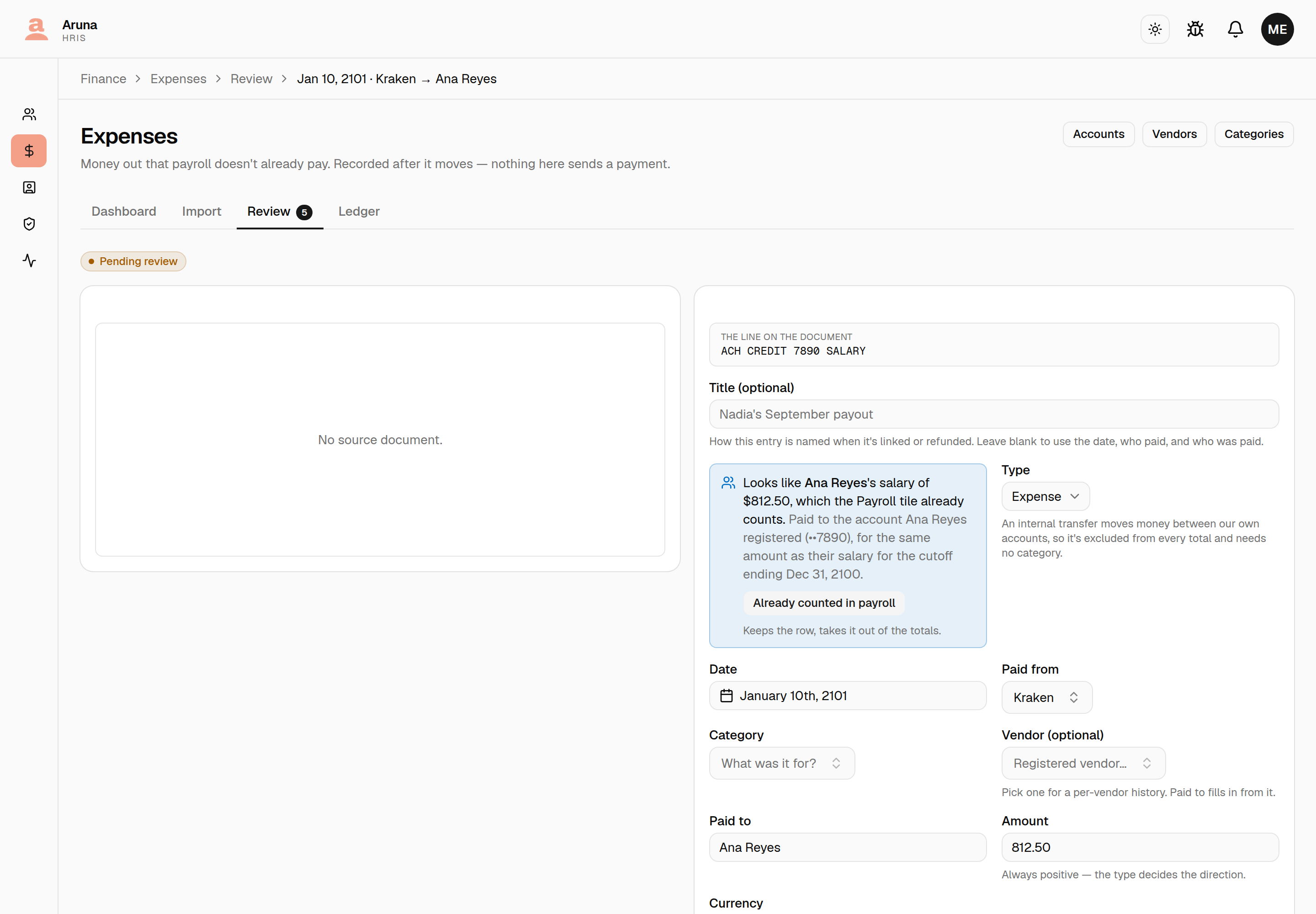
Task: Focus the Paid to field with Ana Reyes
Action: coord(848,848)
